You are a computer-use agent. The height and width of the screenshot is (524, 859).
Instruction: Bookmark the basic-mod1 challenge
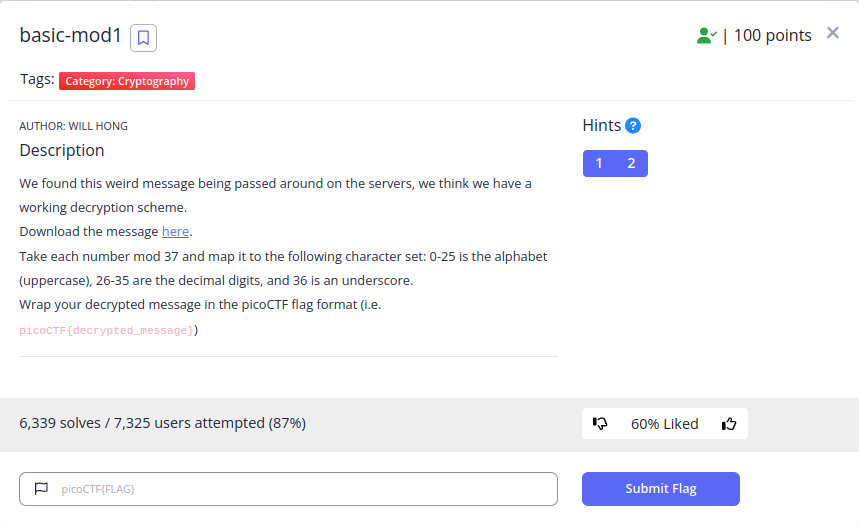tap(144, 38)
